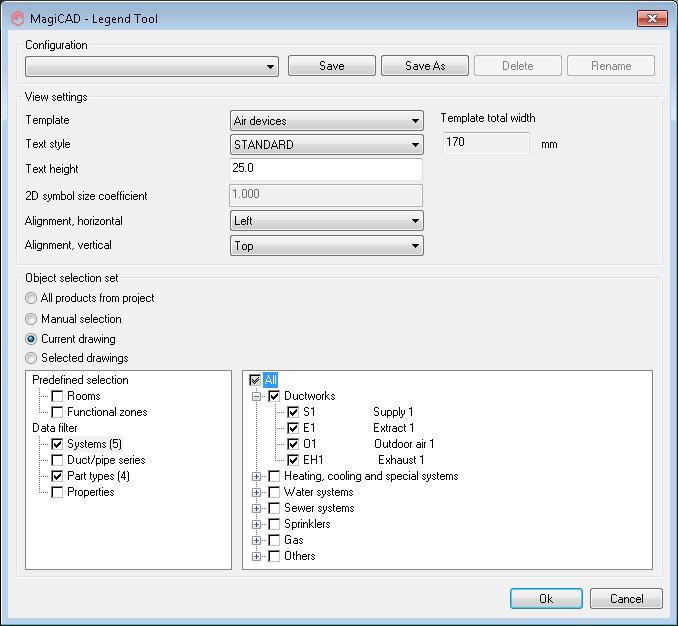Screen dimensions: 678x626
Task: Tick the Water systems checkbox
Action: click(274, 492)
